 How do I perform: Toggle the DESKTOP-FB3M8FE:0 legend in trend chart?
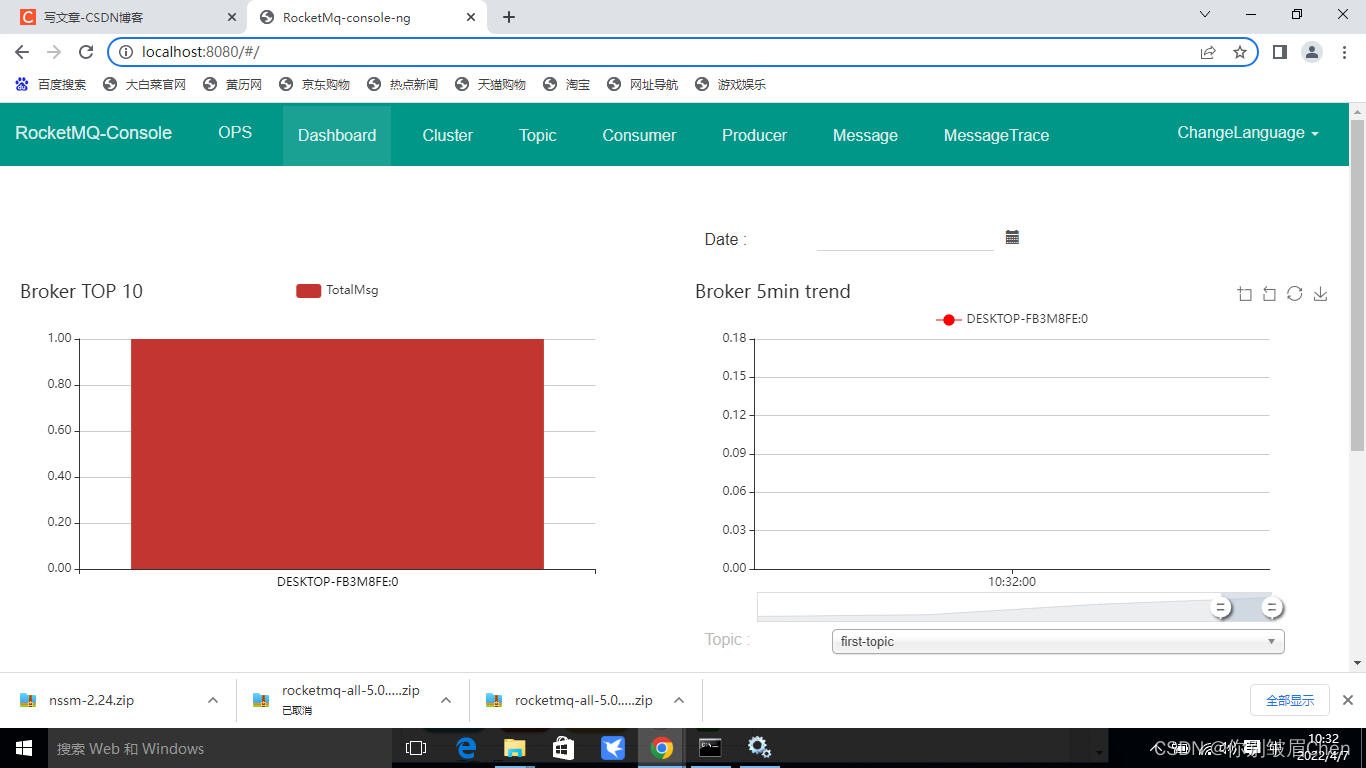click(1012, 319)
